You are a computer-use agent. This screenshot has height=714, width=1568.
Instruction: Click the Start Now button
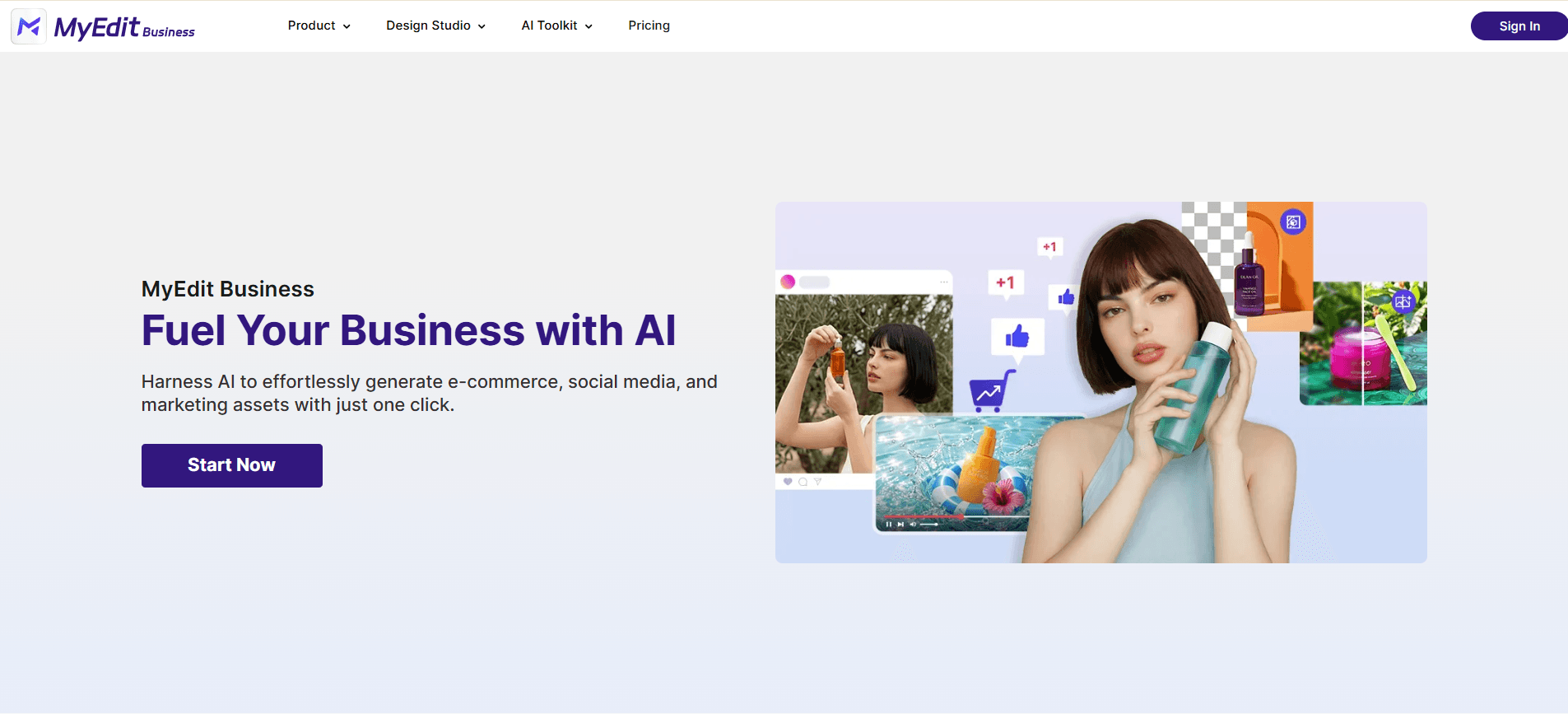coord(232,465)
